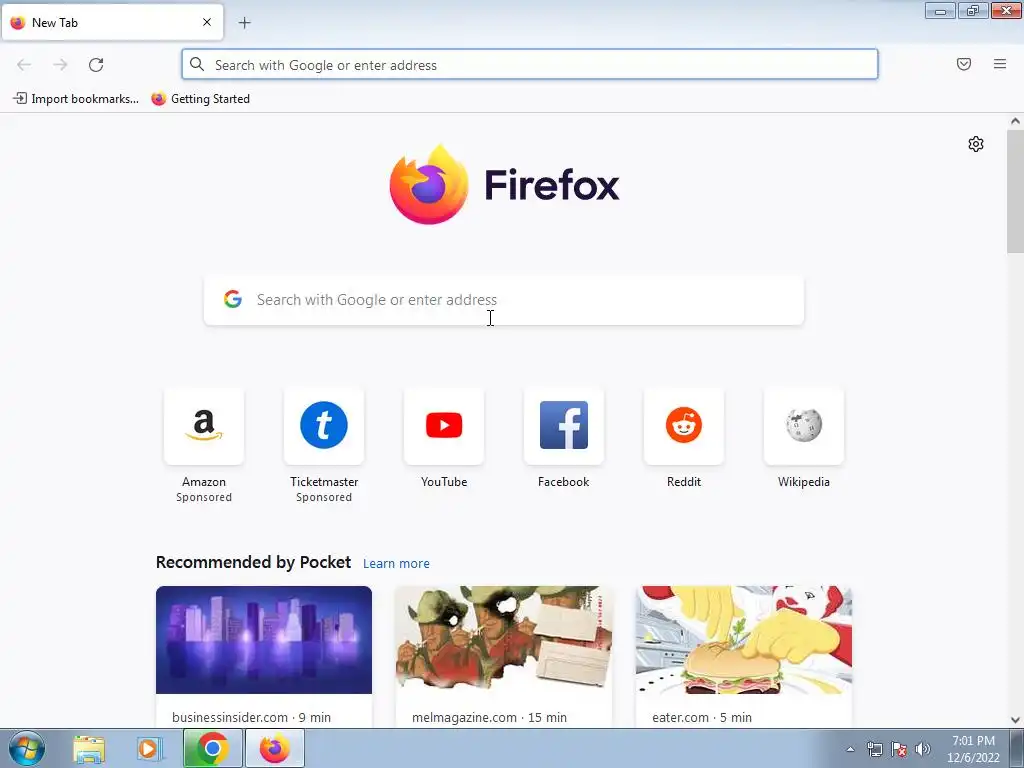Screen dimensions: 1024x768
Task: Click the magnifier icon in address bar
Action: pos(197,64)
